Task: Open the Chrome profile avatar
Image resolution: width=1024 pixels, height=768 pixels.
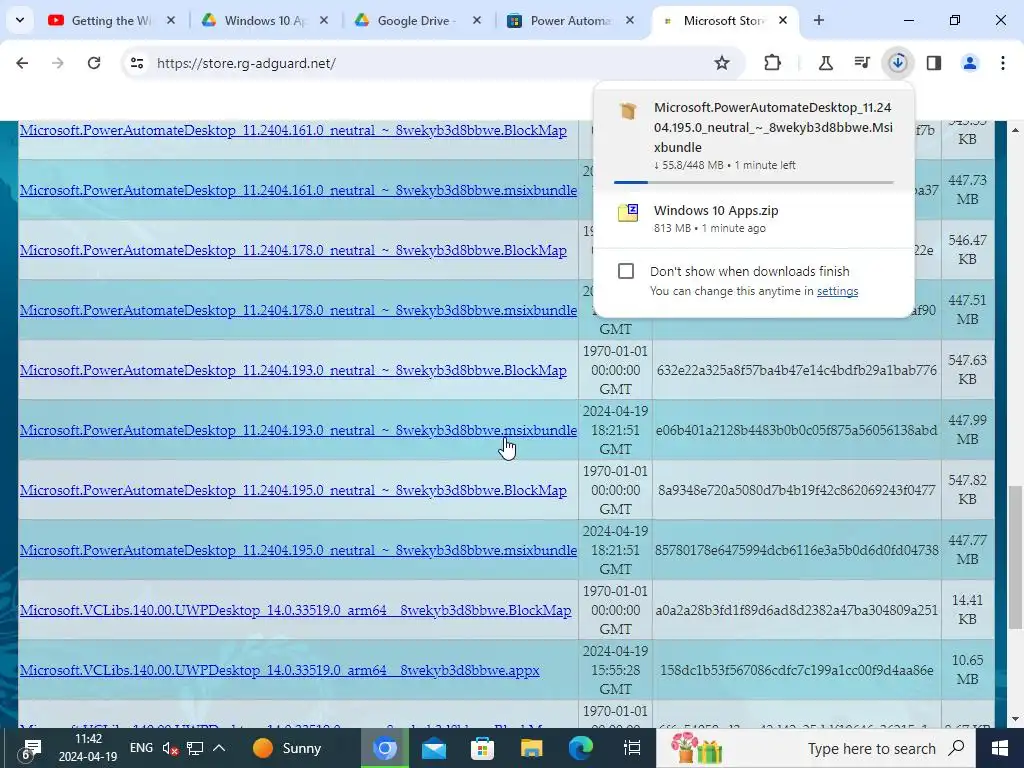Action: click(x=970, y=63)
